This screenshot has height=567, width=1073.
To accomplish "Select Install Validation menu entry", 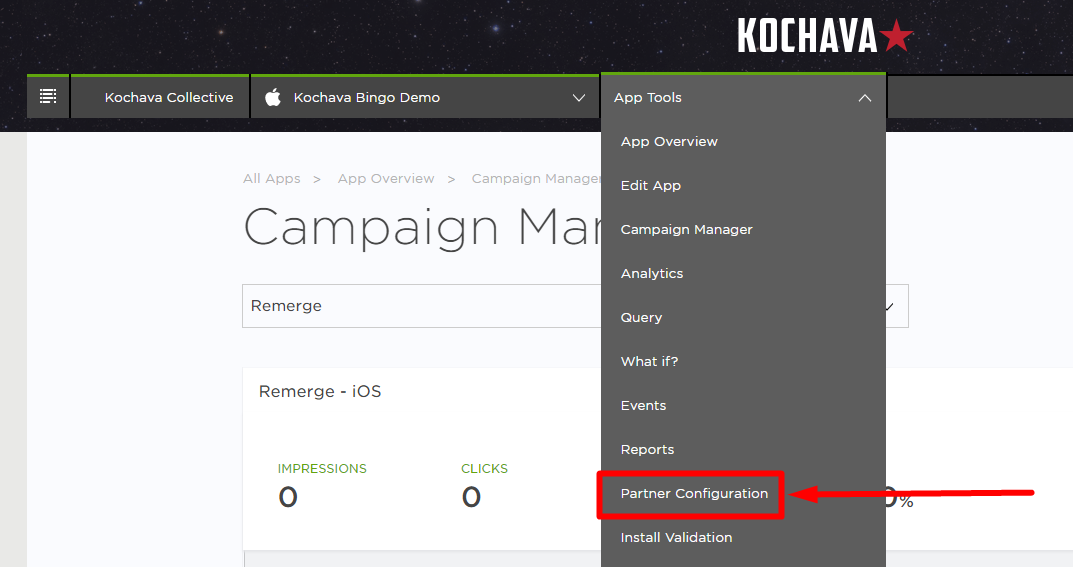I will (x=676, y=538).
